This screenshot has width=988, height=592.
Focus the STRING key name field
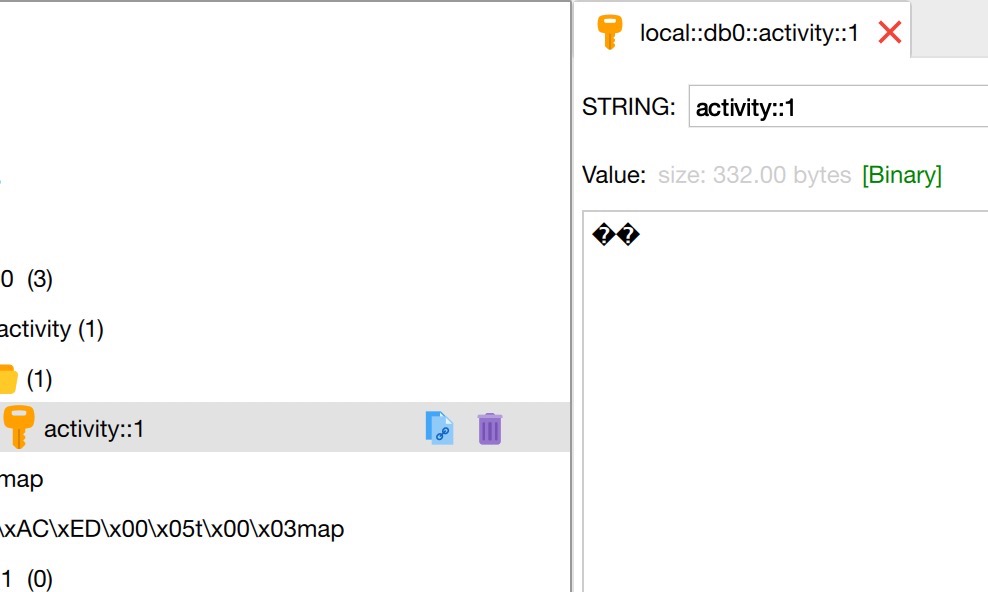pos(838,106)
